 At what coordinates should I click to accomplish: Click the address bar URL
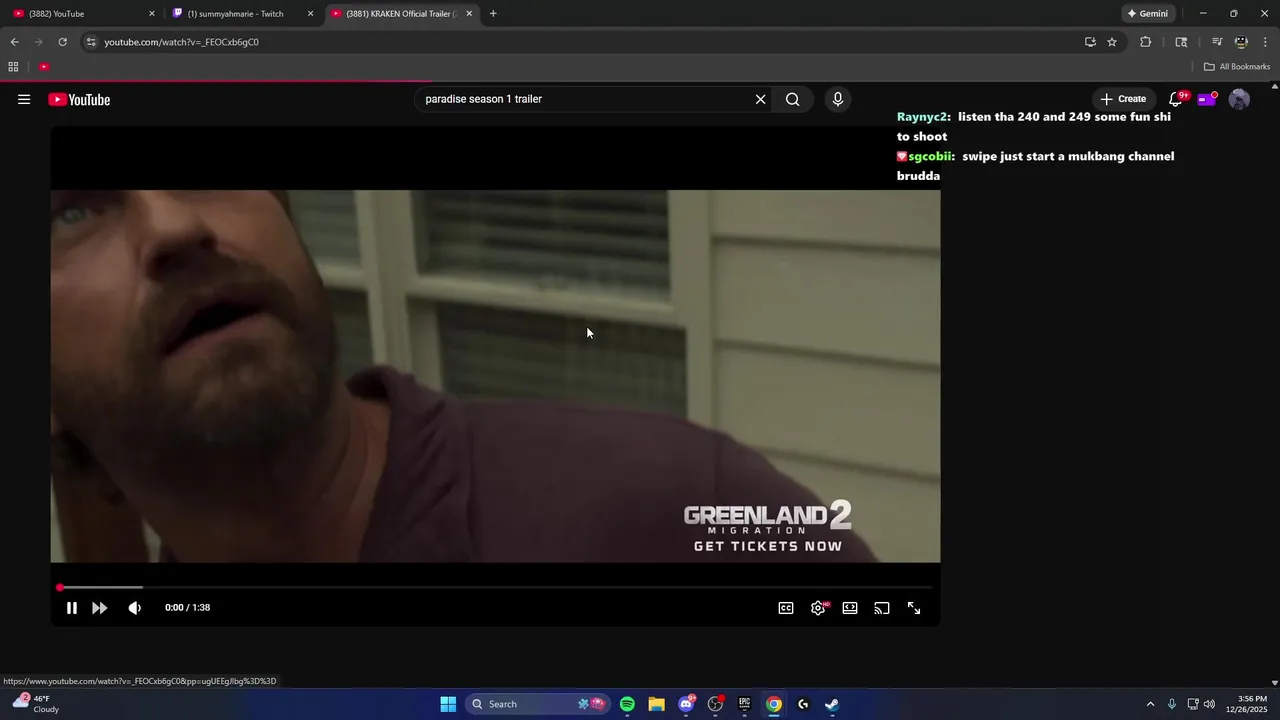181,42
